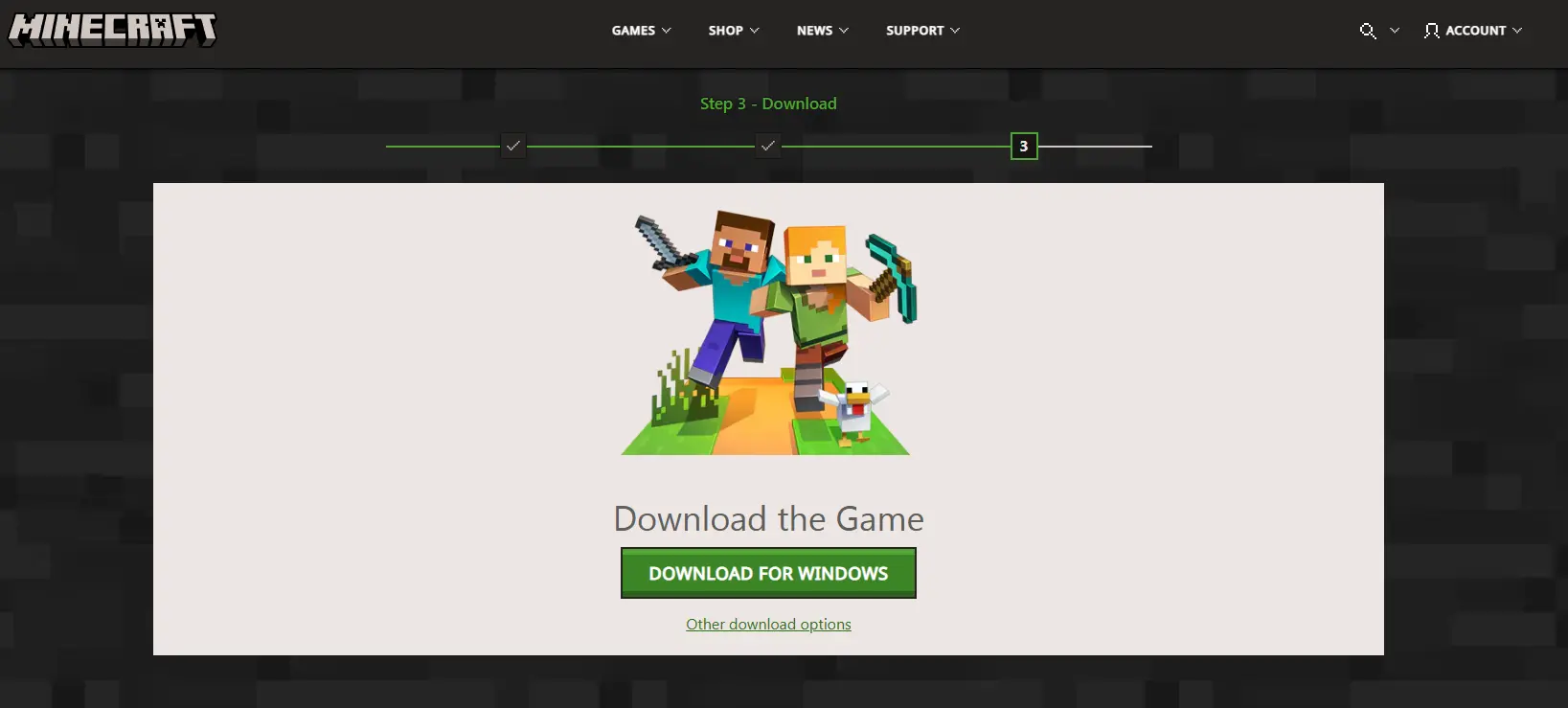Open the News menu
Screen dimensions: 1568x708
823,31
